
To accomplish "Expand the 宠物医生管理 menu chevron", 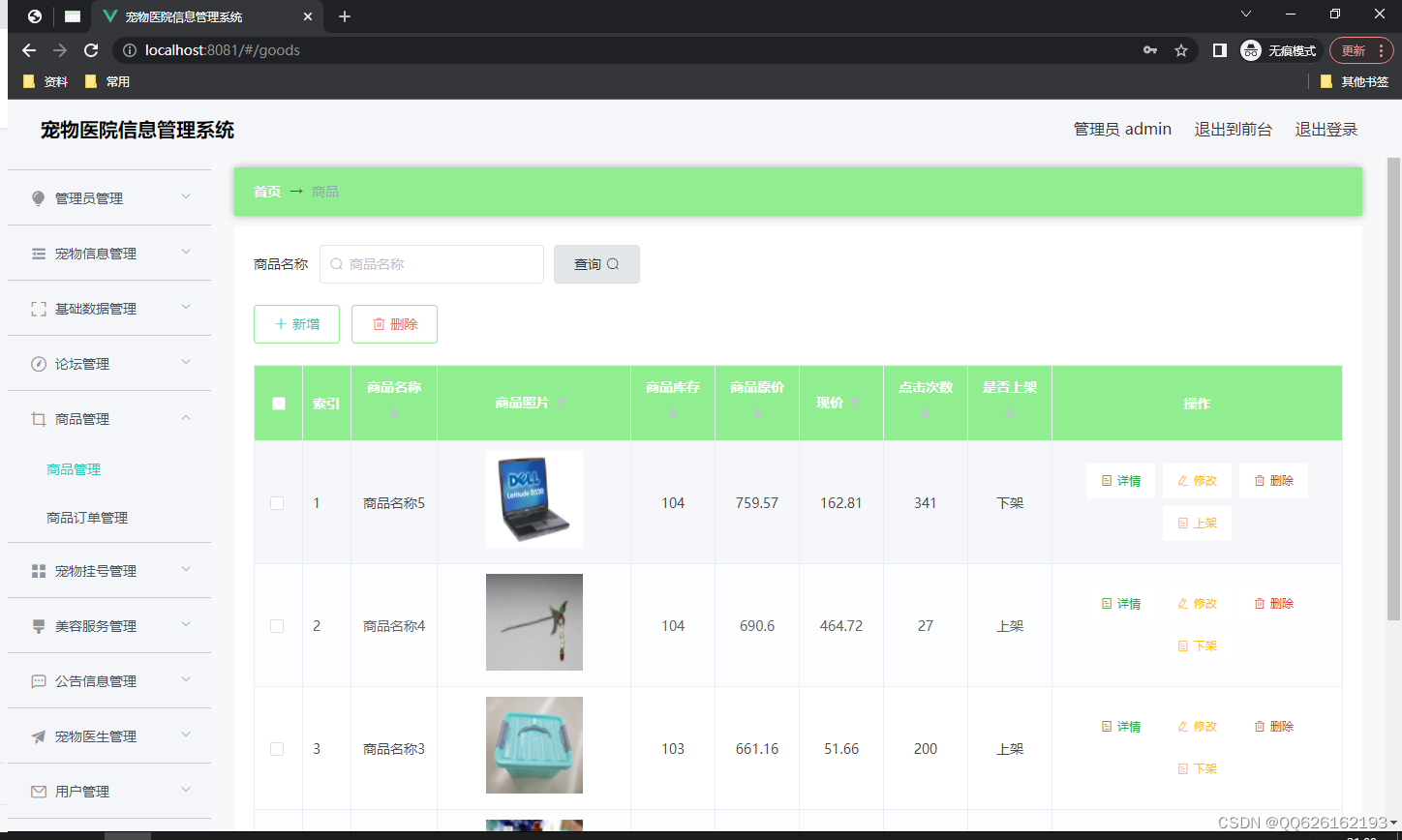I will [186, 735].
